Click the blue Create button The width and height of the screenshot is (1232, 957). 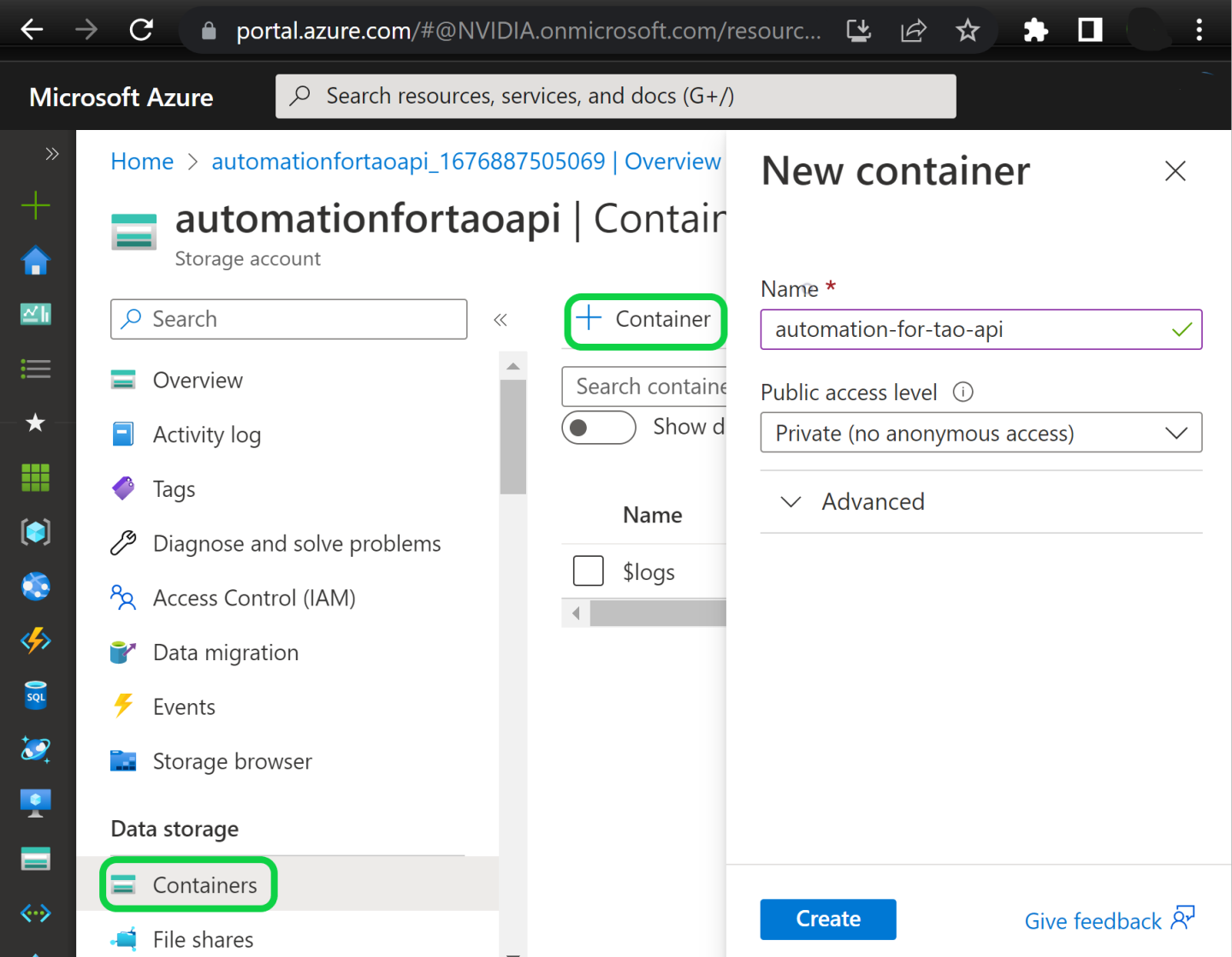pyautogui.click(x=827, y=919)
